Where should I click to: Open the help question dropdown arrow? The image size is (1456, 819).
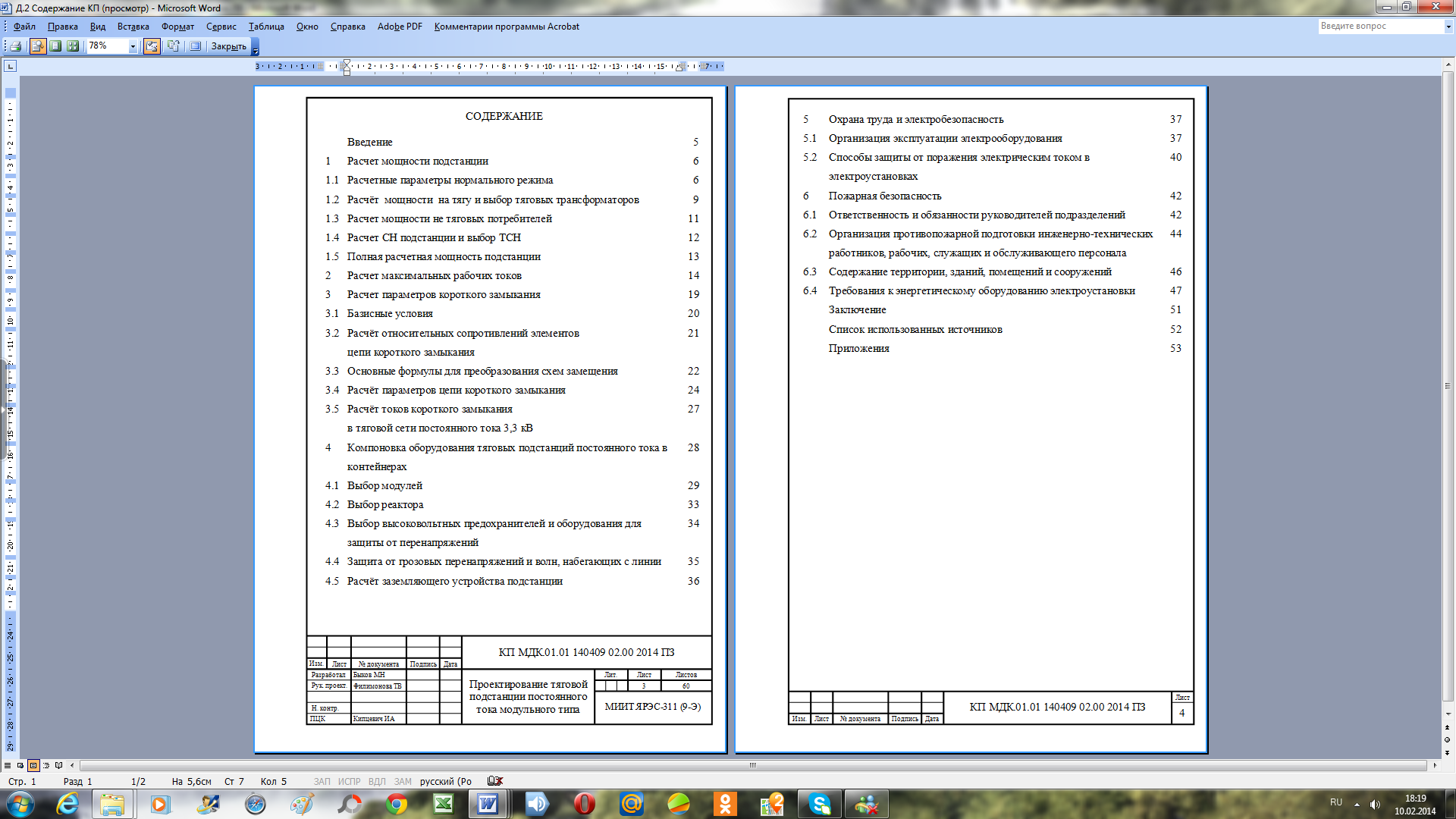pyautogui.click(x=1448, y=27)
